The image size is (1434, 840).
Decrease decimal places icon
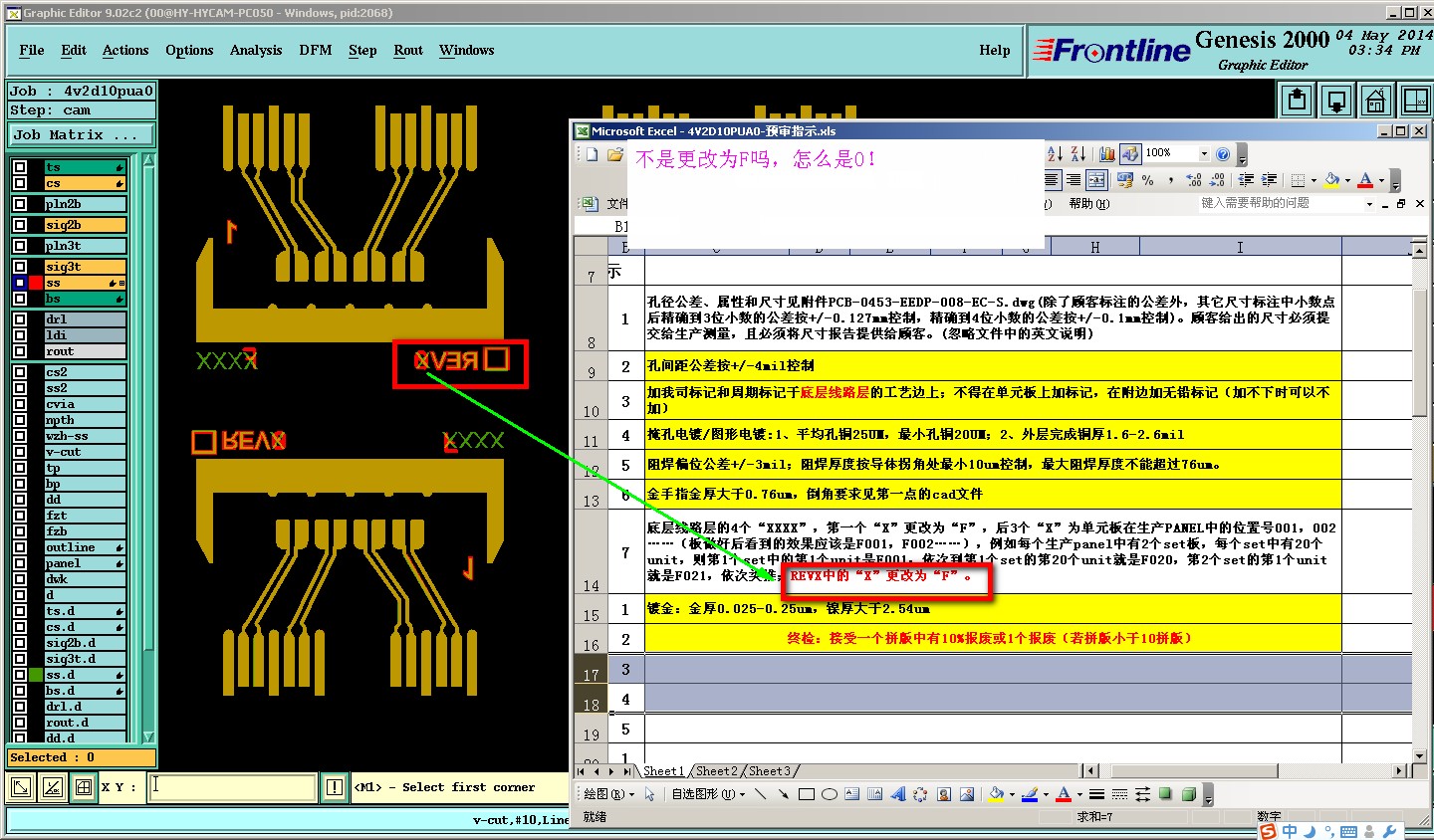(1216, 180)
